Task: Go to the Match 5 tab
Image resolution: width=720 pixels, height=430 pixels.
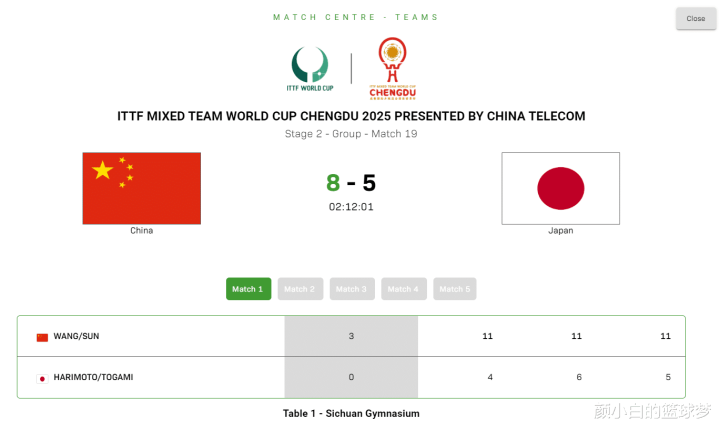Action: click(x=454, y=289)
